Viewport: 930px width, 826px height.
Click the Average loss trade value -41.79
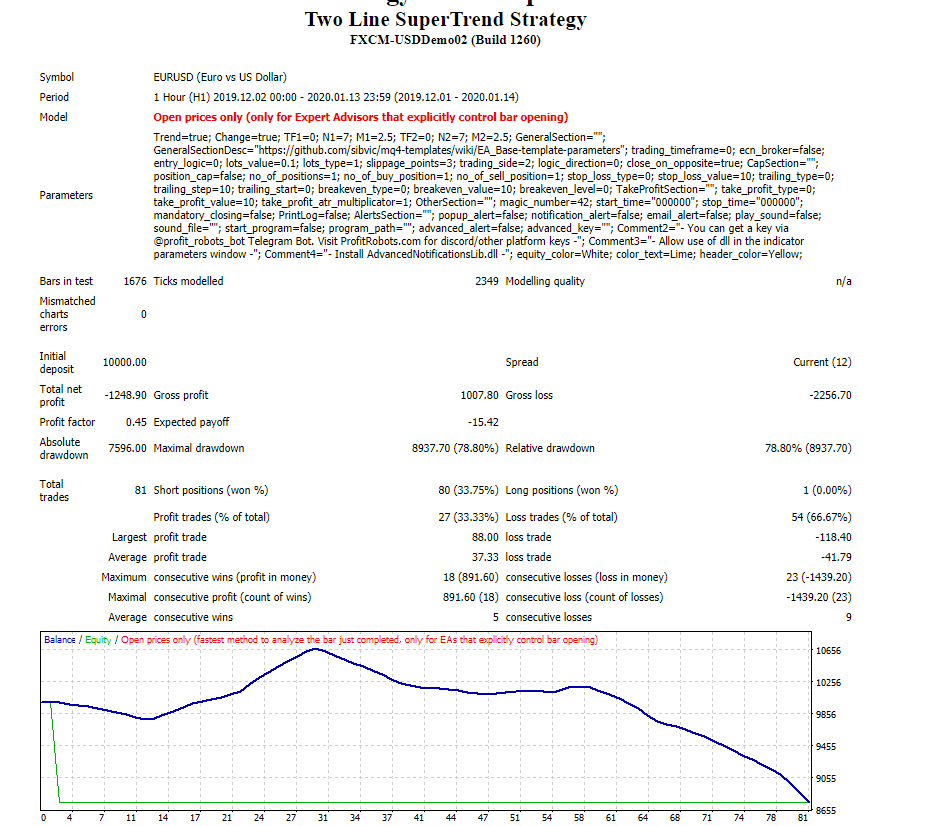click(836, 557)
